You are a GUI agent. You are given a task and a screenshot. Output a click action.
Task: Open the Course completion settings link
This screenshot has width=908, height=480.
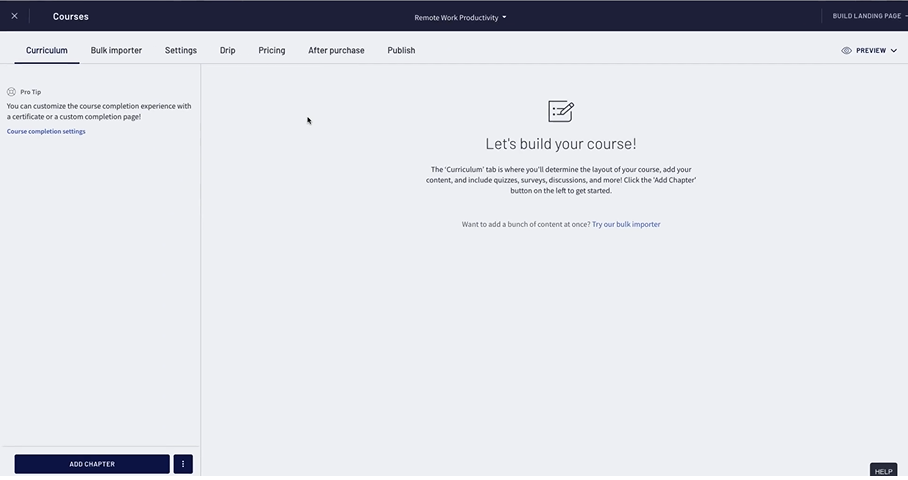(46, 132)
